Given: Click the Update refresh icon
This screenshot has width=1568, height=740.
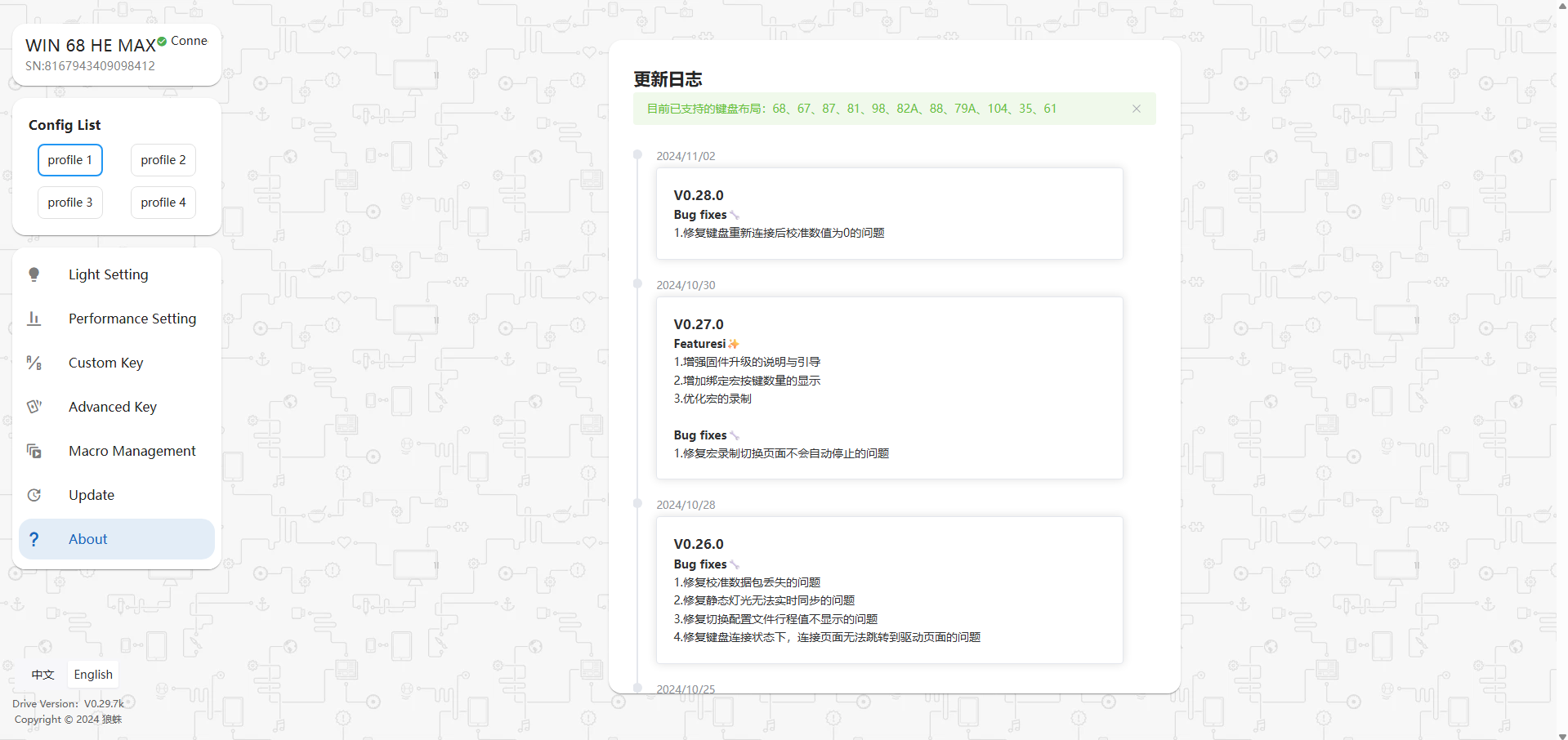Looking at the screenshot, I should click(x=34, y=495).
